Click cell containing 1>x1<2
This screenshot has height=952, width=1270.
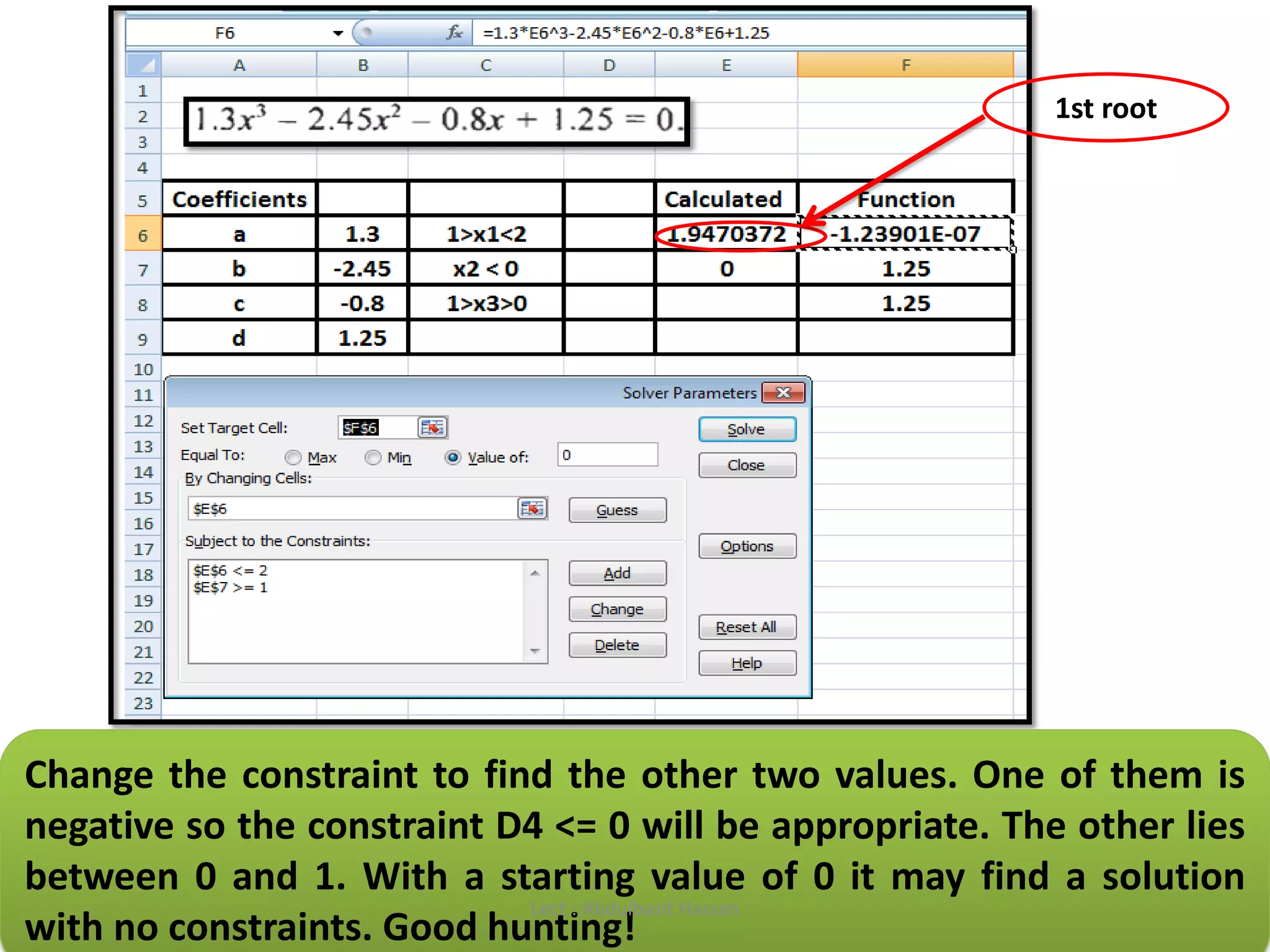click(486, 234)
